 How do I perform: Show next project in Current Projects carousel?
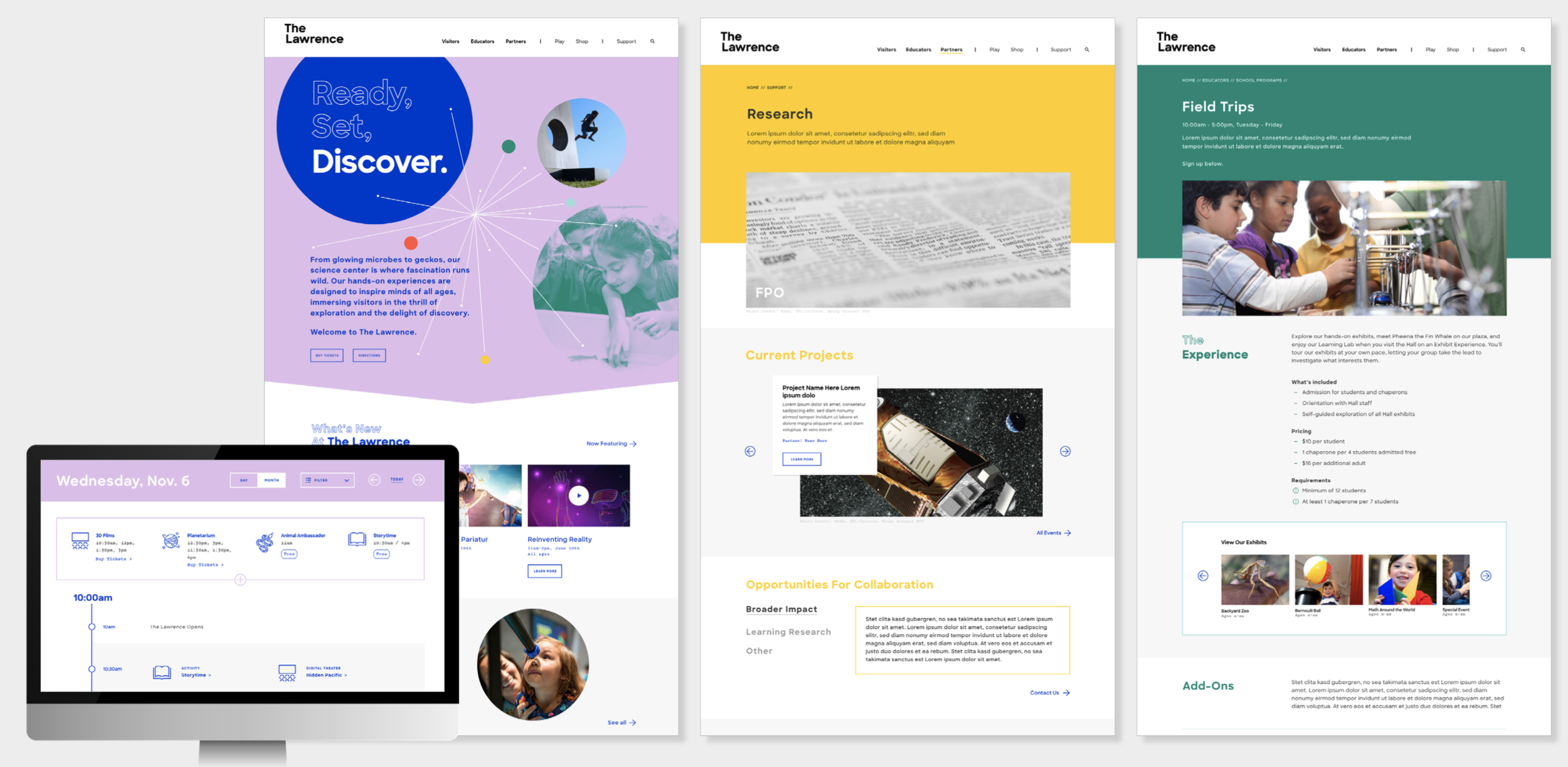pyautogui.click(x=1065, y=452)
